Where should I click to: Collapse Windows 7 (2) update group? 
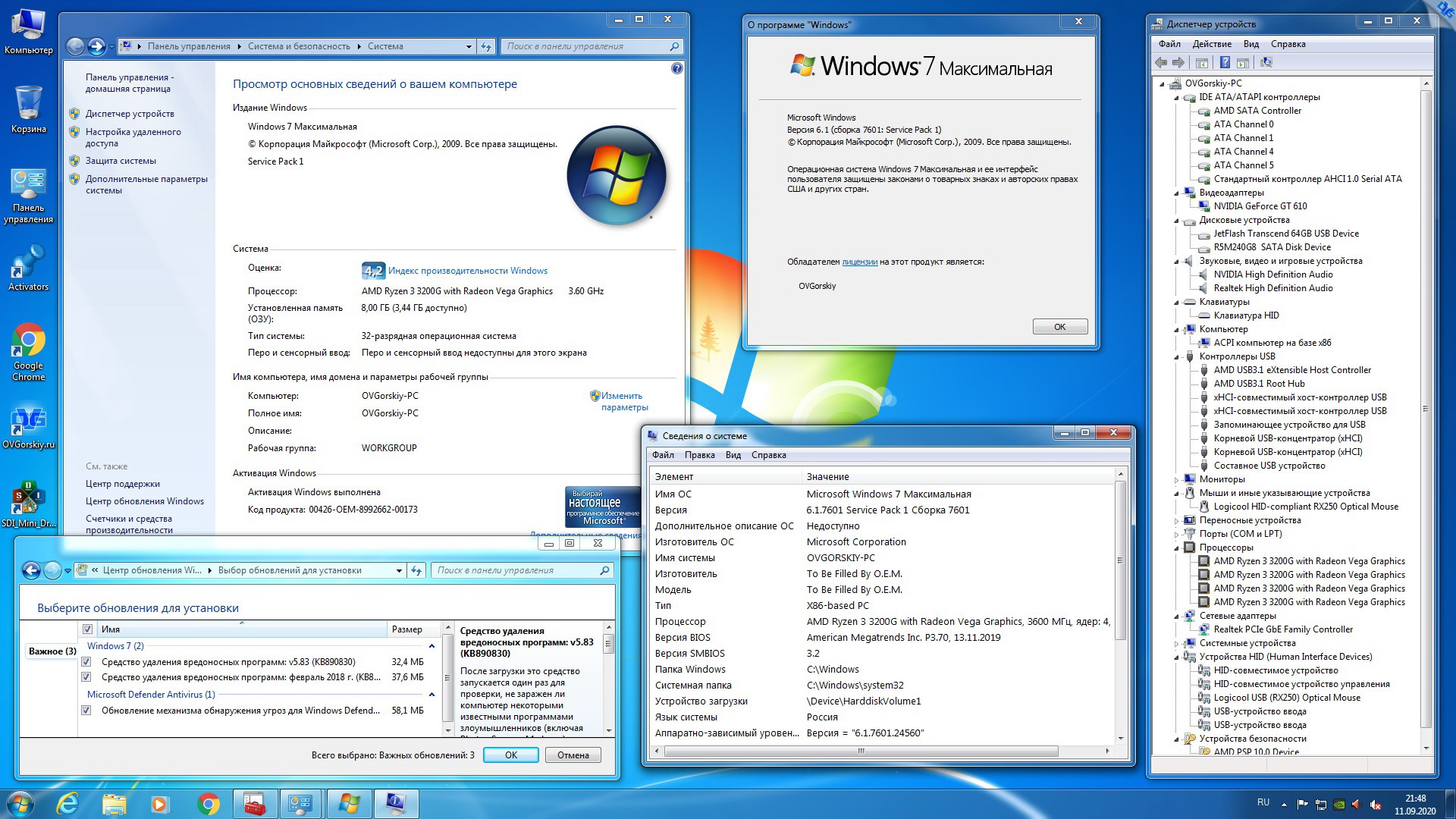[x=431, y=646]
